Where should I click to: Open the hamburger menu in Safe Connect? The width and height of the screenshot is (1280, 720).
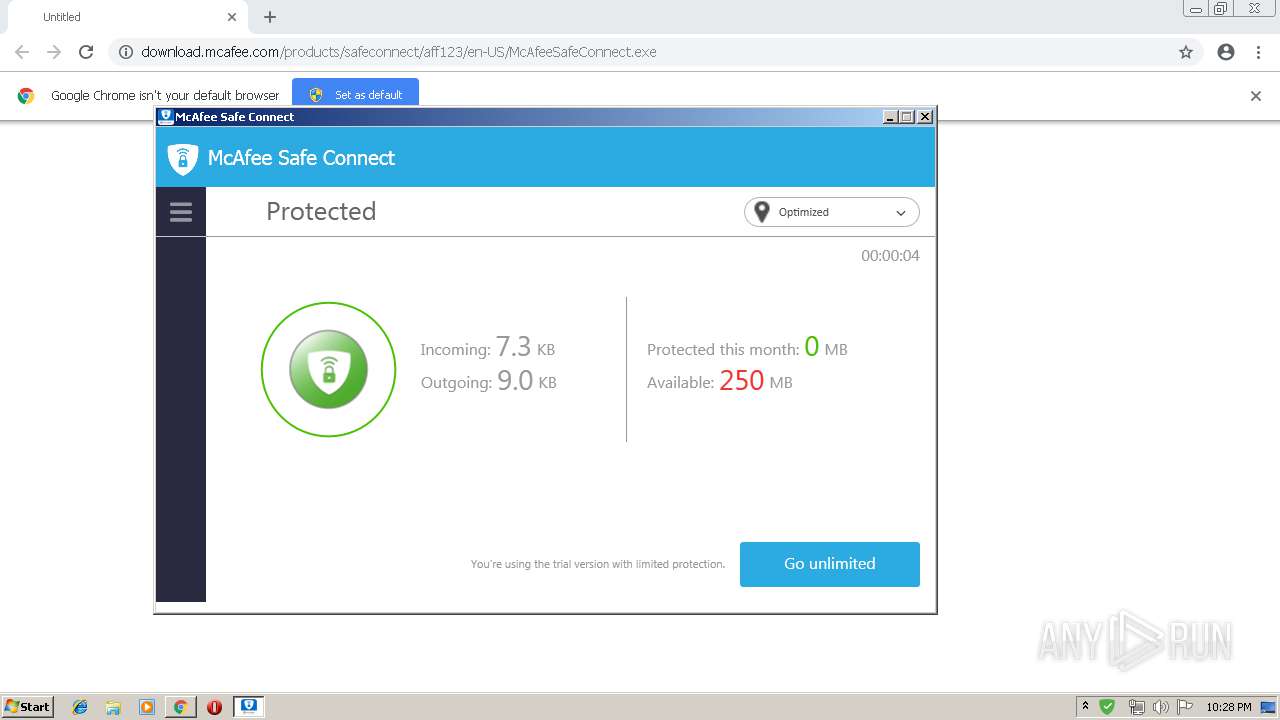pyautogui.click(x=181, y=212)
